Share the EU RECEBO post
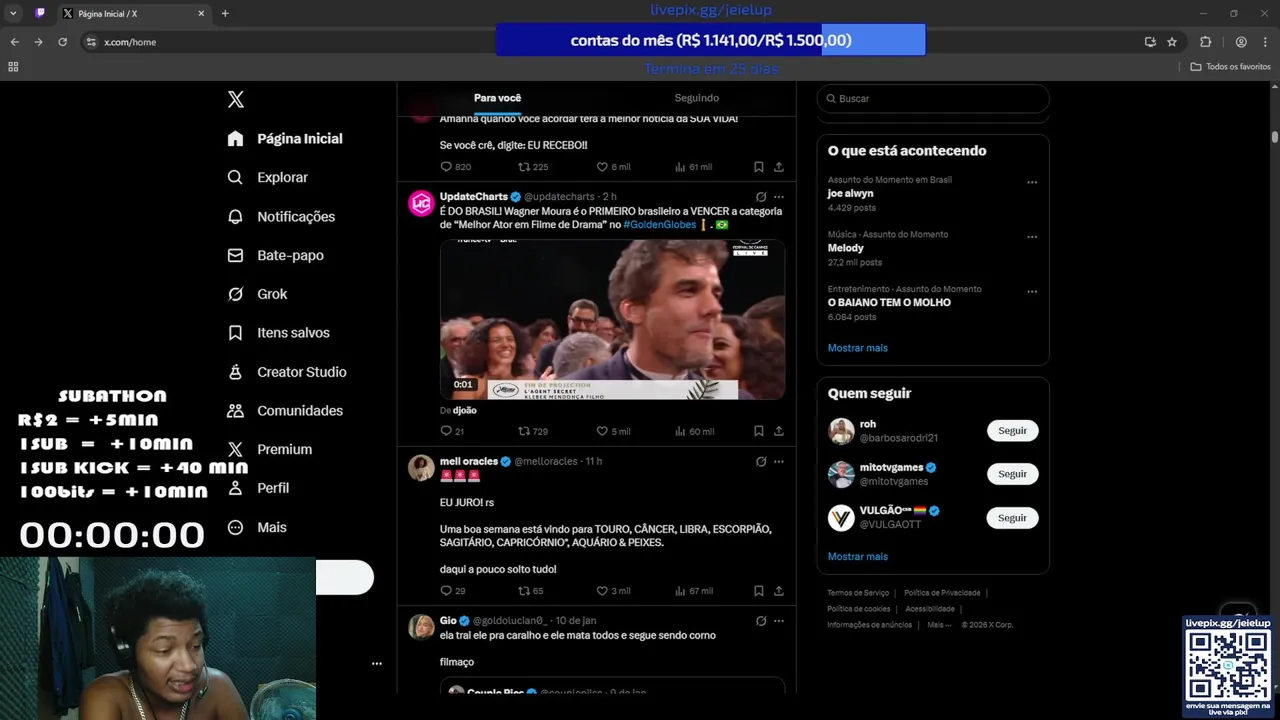This screenshot has height=720, width=1280. [x=779, y=167]
